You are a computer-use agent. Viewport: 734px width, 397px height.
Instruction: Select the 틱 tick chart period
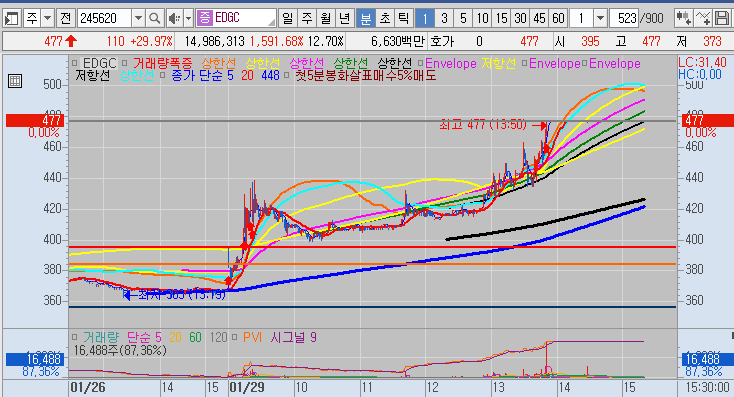coord(403,18)
